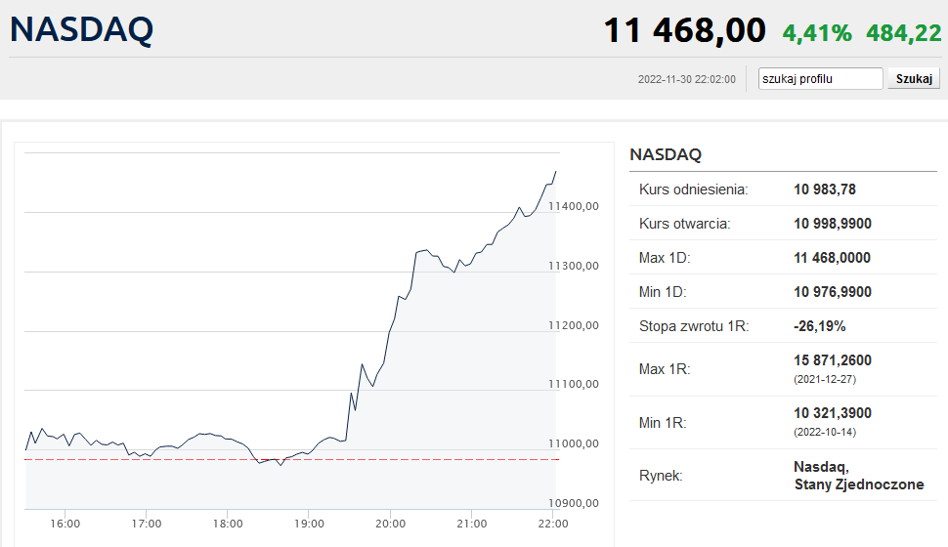The width and height of the screenshot is (948, 547).
Task: Click the return value -26,19%
Action: 819,326
